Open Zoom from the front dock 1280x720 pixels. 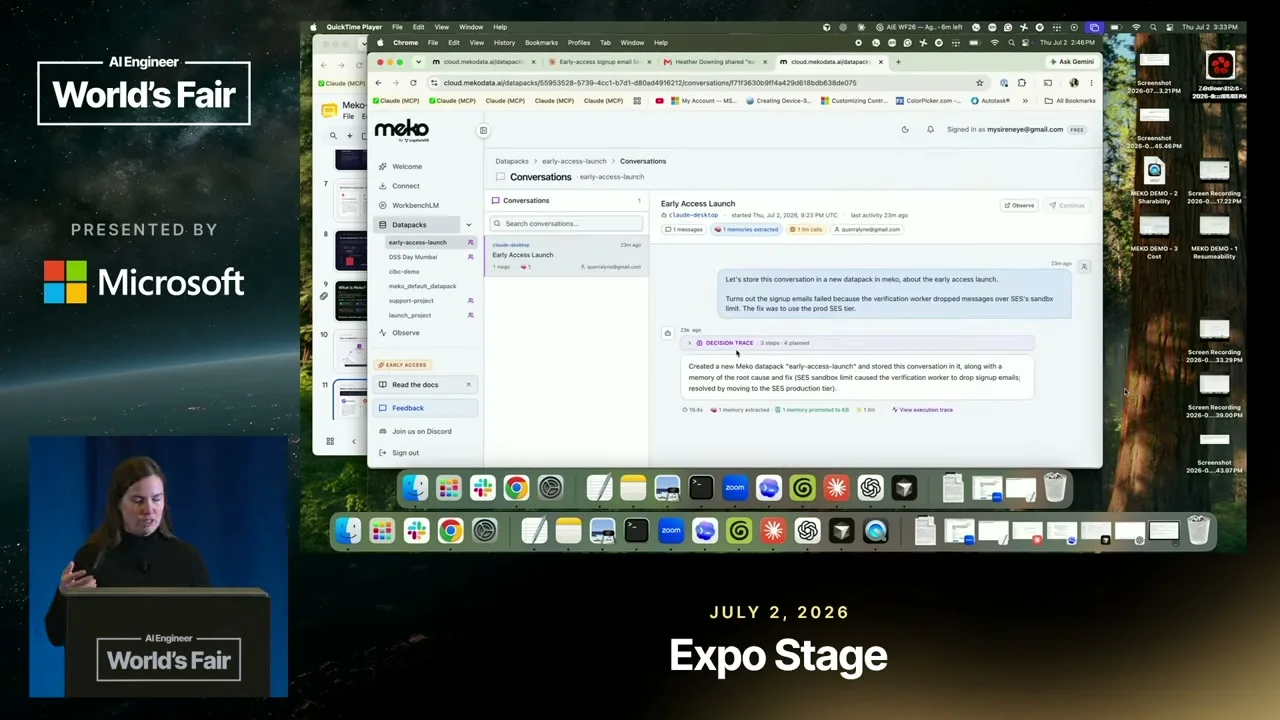click(x=671, y=531)
